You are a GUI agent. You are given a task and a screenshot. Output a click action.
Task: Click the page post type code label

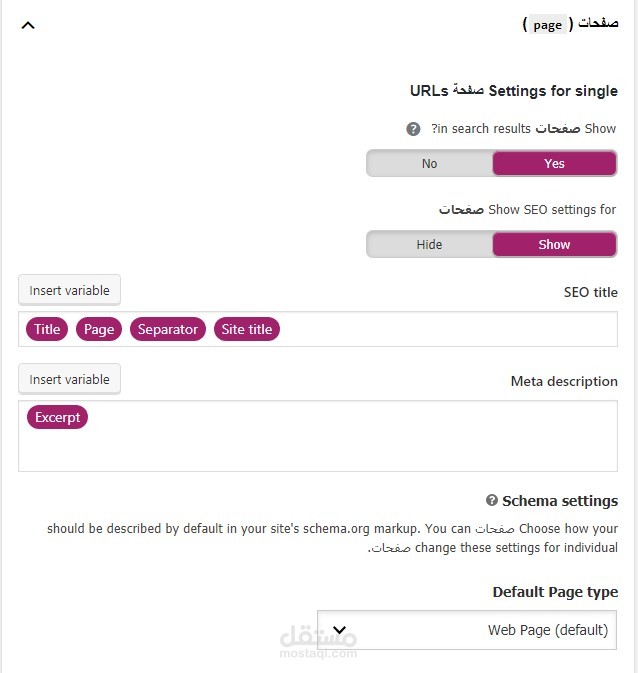click(548, 25)
